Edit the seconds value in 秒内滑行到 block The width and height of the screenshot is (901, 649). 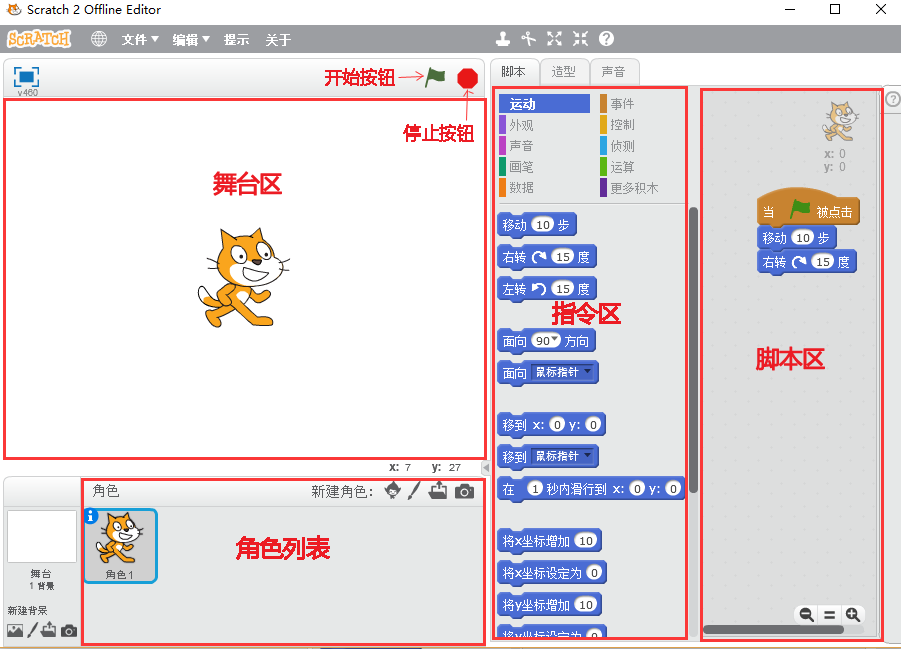click(x=535, y=489)
